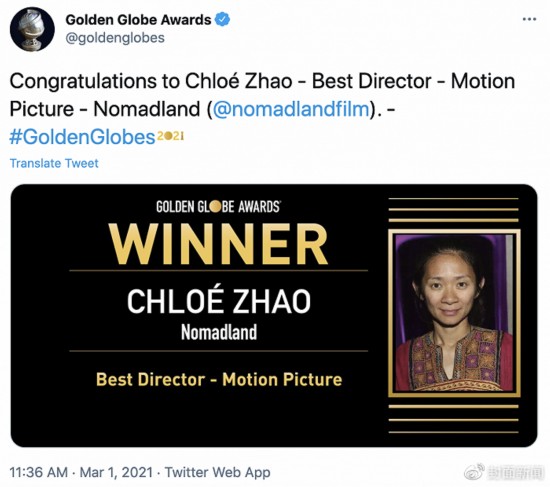Click the Mar 1, 2021 date

(116, 472)
